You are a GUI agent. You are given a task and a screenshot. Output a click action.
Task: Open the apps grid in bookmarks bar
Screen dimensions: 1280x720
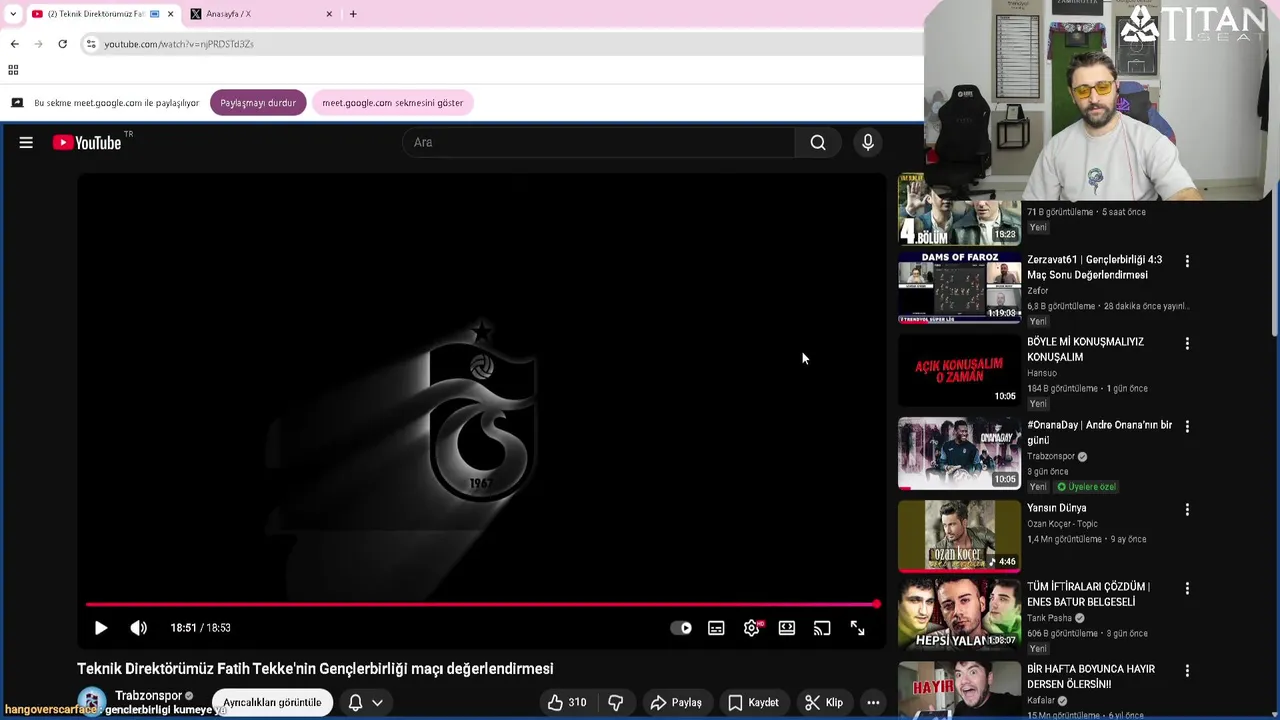click(x=13, y=70)
